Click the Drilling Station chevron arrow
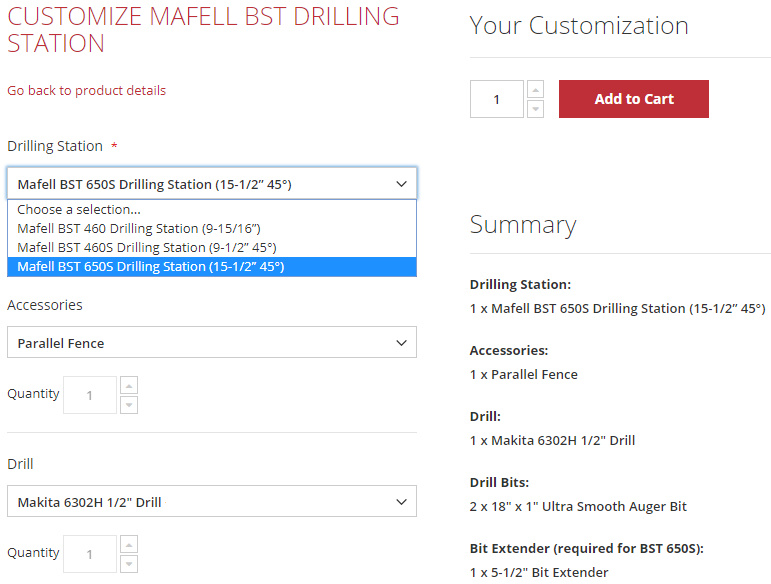This screenshot has height=584, width=771. coord(401,184)
